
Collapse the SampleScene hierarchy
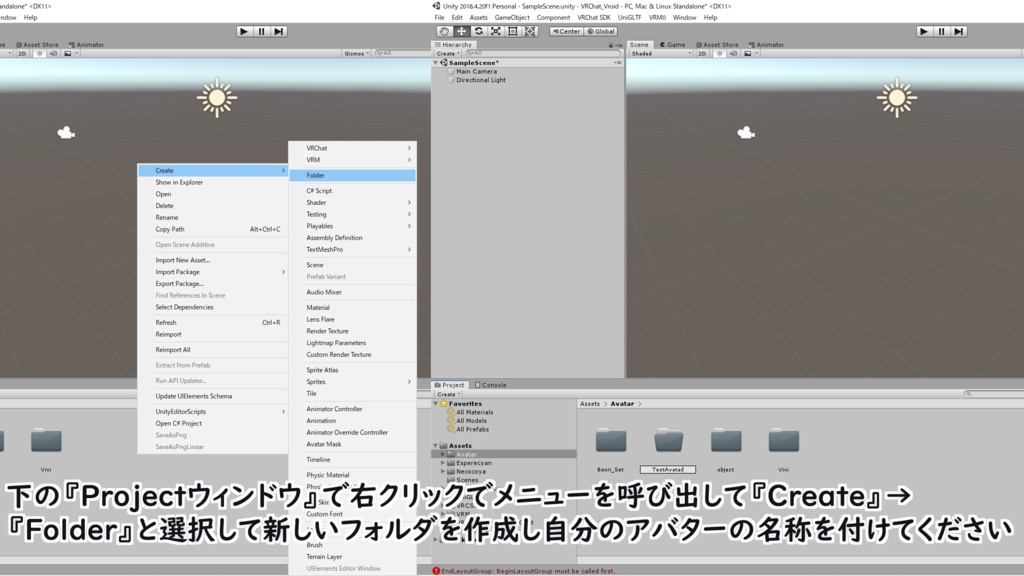[437, 60]
